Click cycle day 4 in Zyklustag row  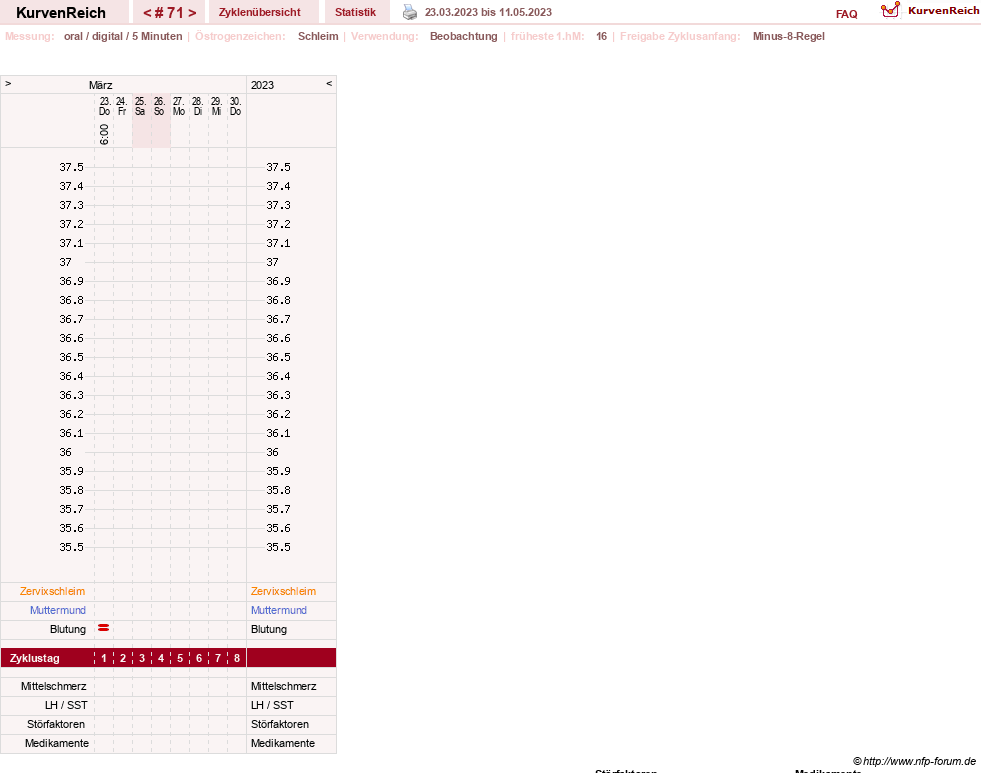[x=161, y=658]
